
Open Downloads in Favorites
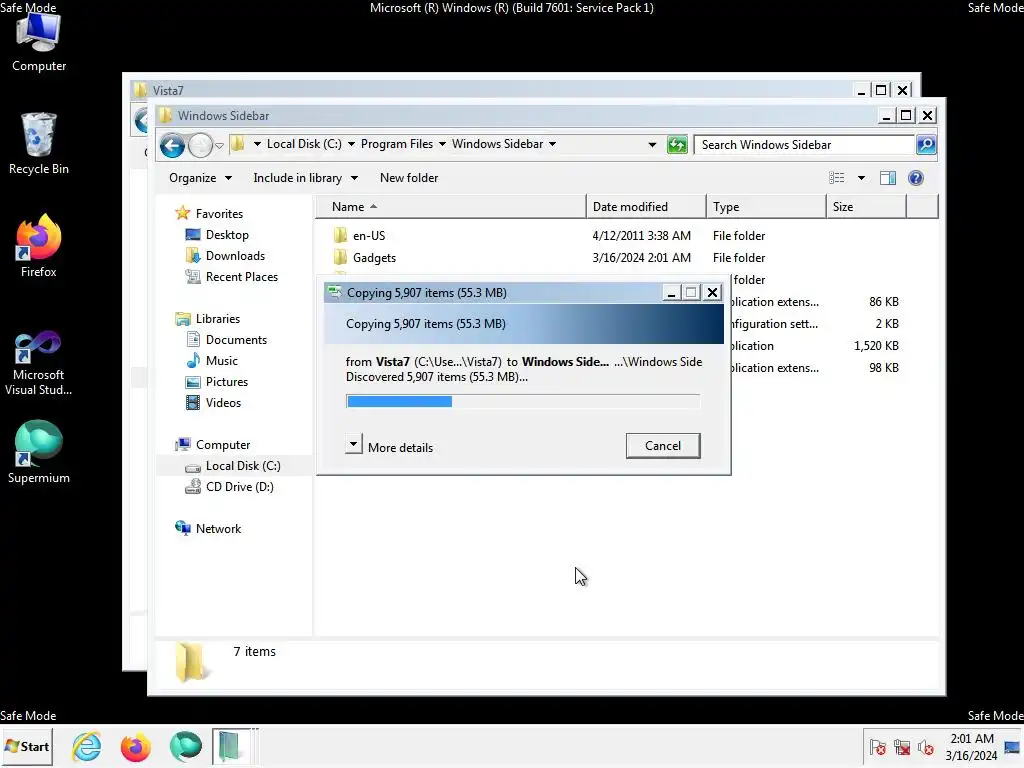[x=235, y=256]
